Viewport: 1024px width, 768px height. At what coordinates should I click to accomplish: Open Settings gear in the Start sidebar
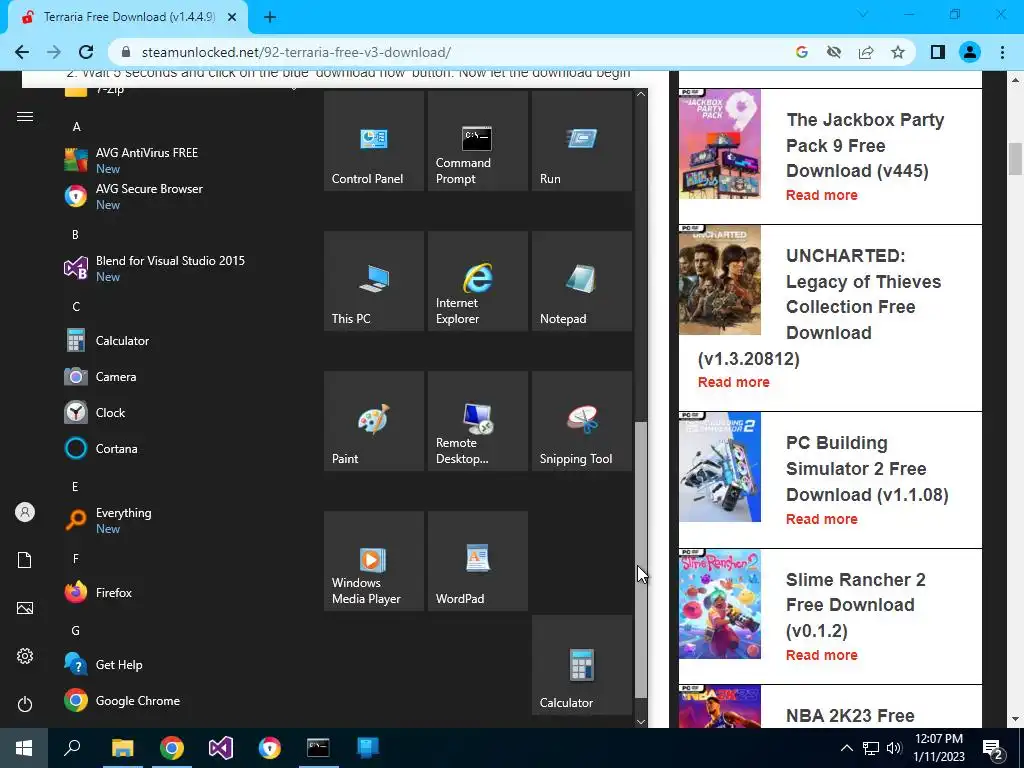[x=25, y=656]
